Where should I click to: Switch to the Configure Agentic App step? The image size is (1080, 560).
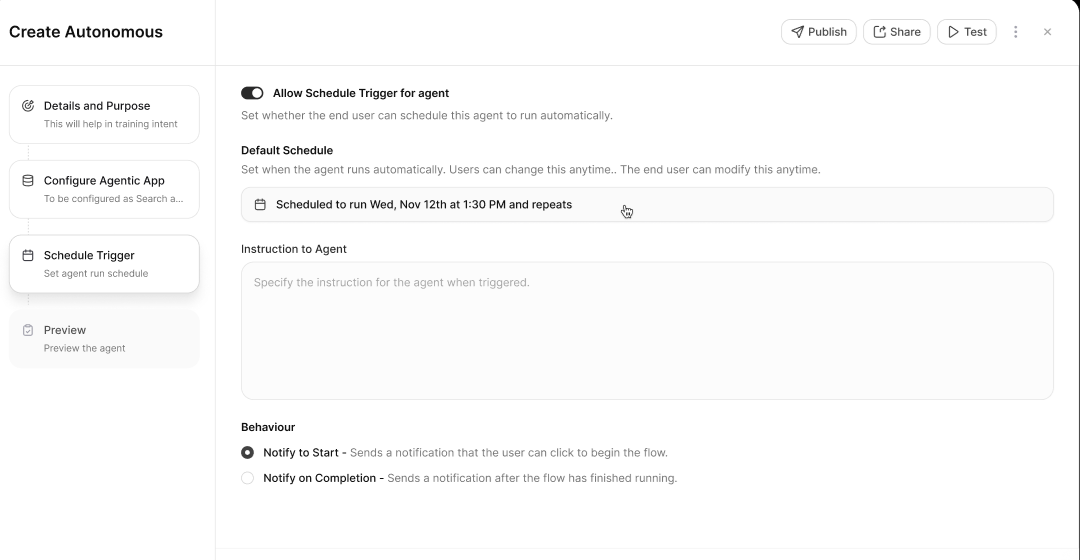pos(104,189)
